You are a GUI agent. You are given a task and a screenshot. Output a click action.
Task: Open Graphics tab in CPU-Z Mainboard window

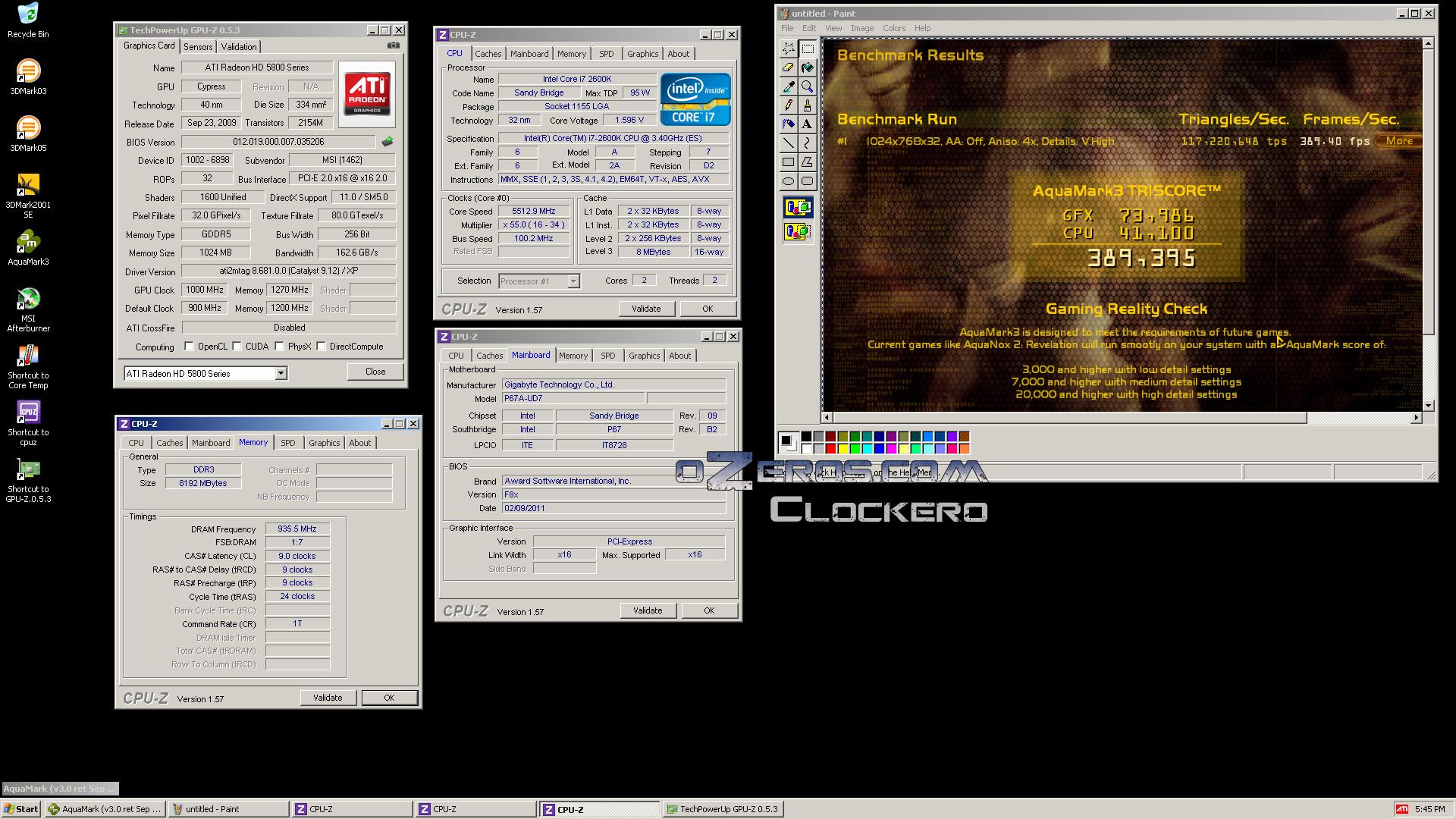645,356
